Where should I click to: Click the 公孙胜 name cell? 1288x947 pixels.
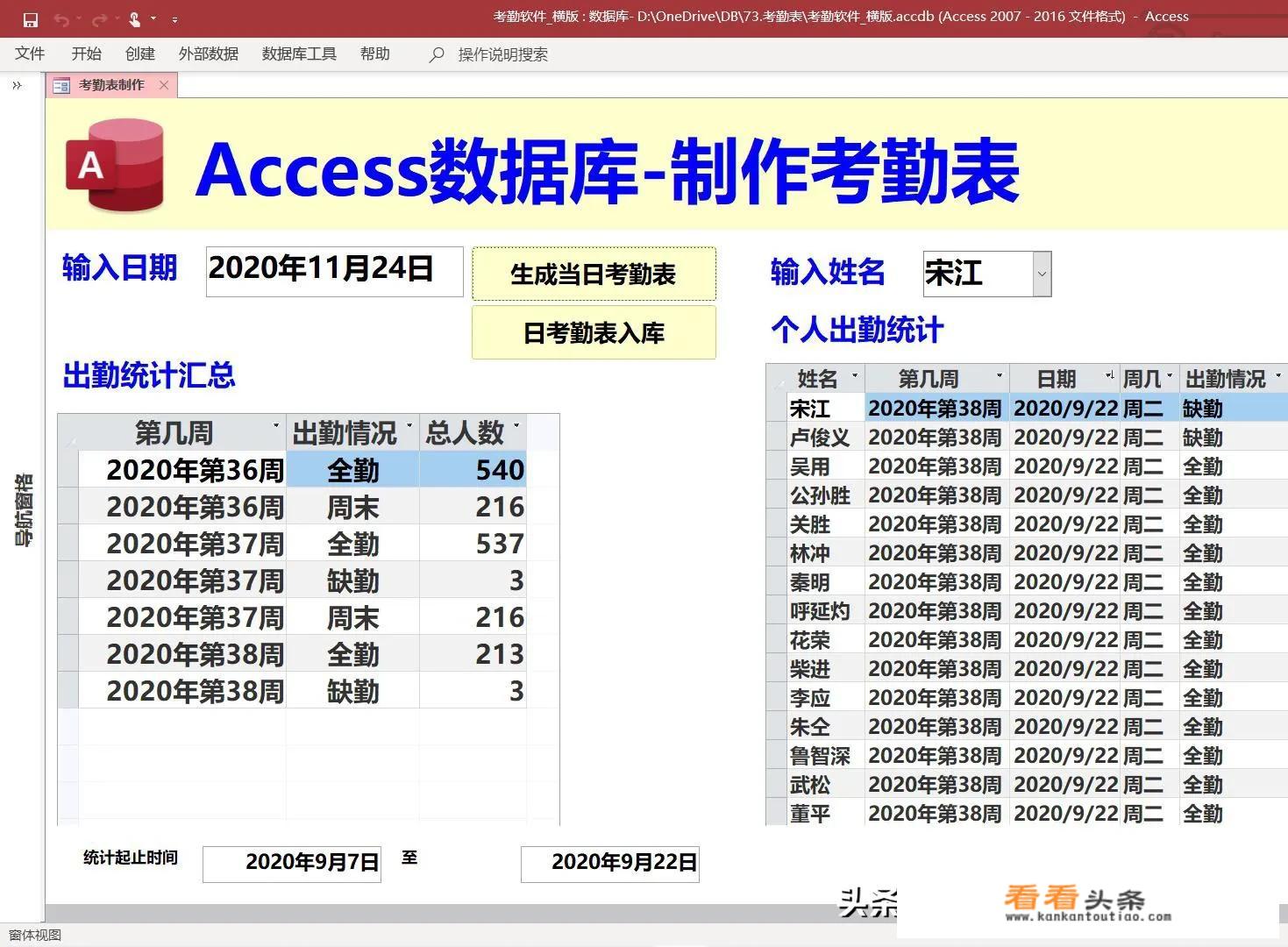[x=826, y=495]
